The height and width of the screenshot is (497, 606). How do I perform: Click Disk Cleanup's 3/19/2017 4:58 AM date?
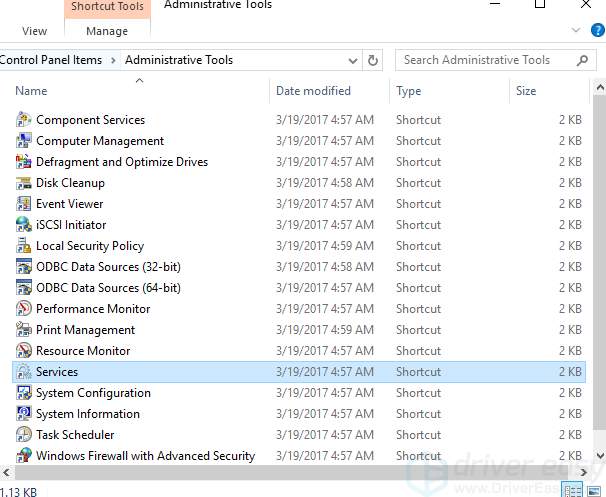[x=325, y=183]
